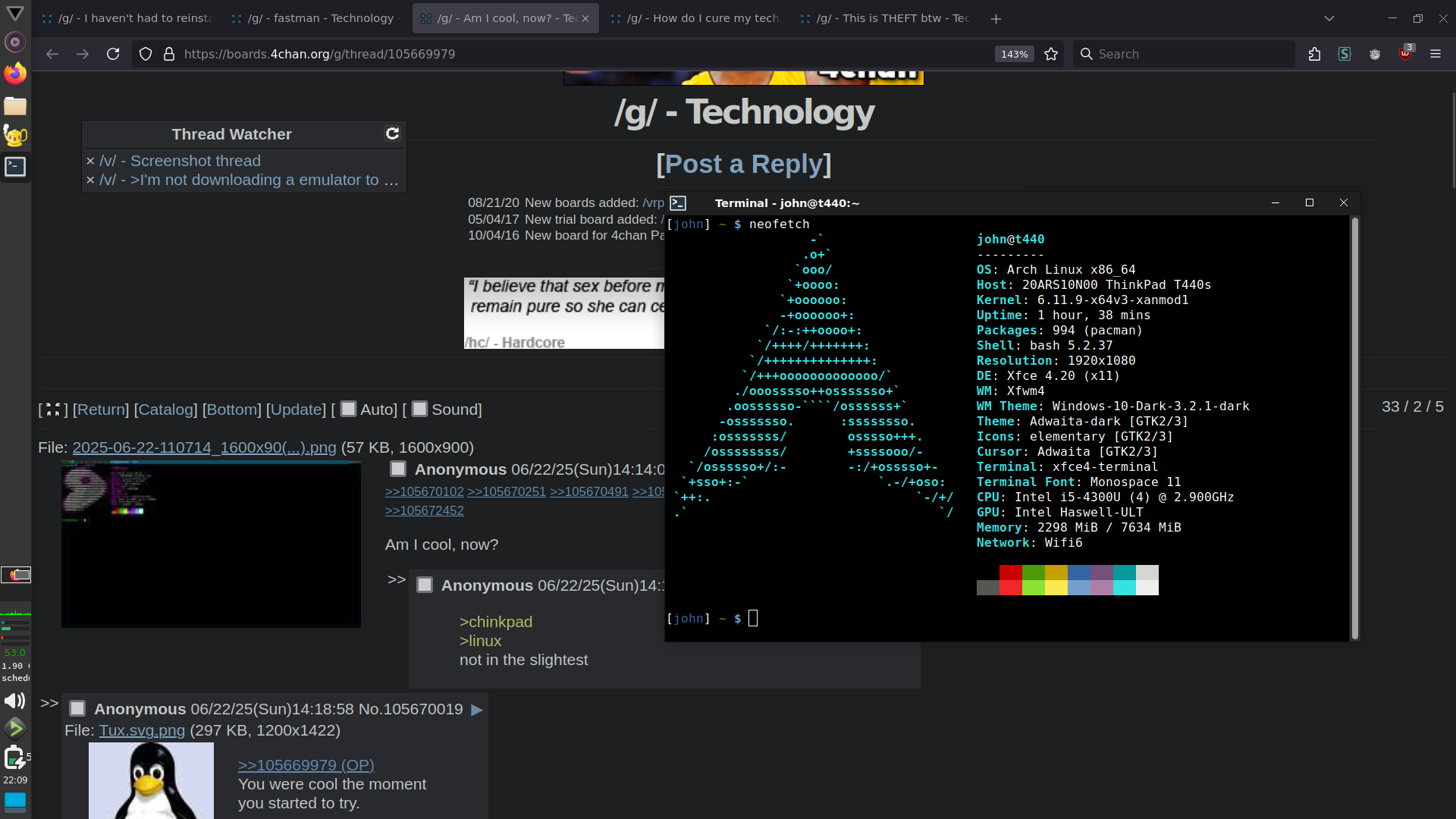Click the terminal window title icon

[x=678, y=203]
